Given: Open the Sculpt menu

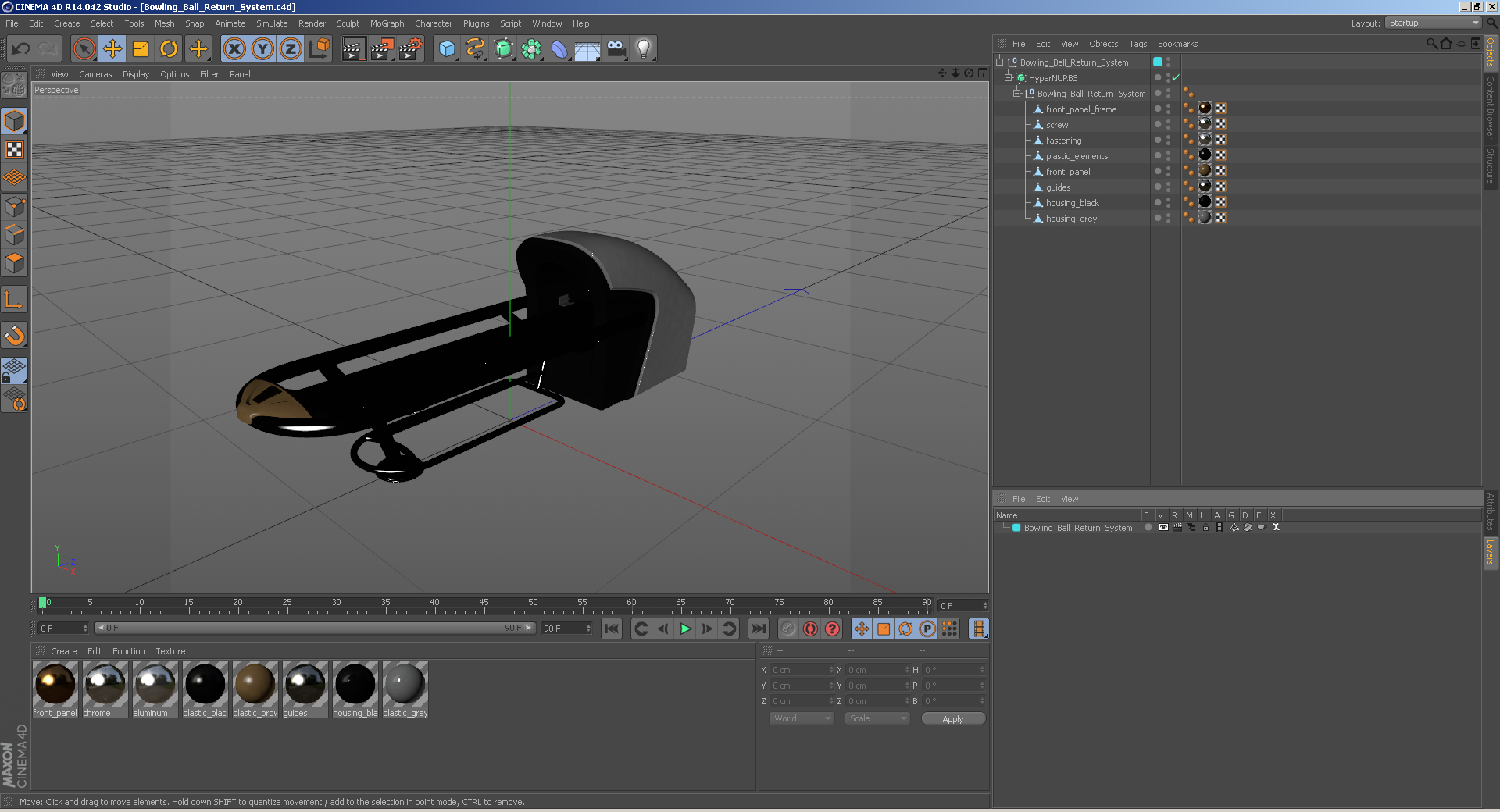Looking at the screenshot, I should pos(348,23).
